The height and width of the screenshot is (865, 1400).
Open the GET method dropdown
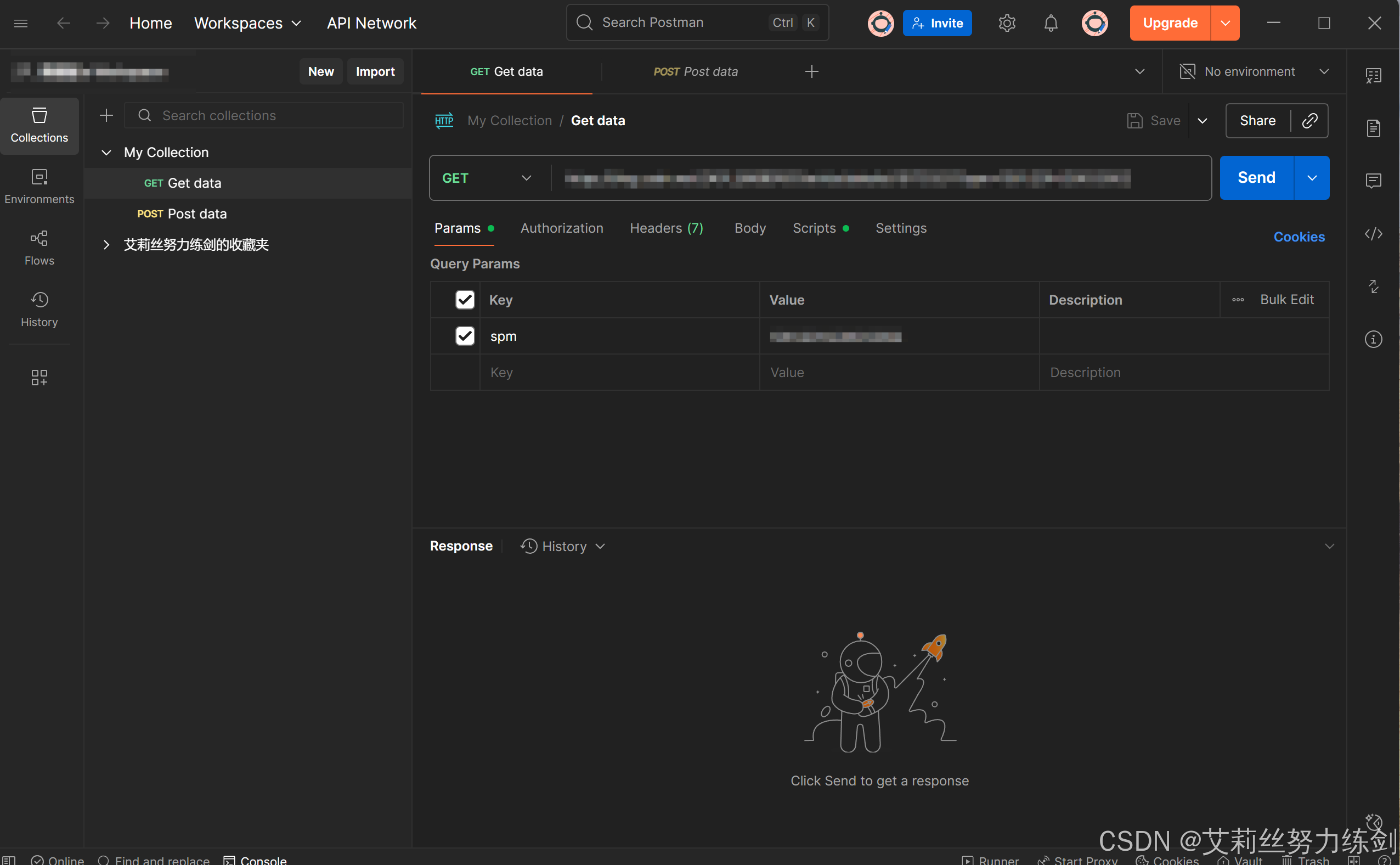click(487, 178)
